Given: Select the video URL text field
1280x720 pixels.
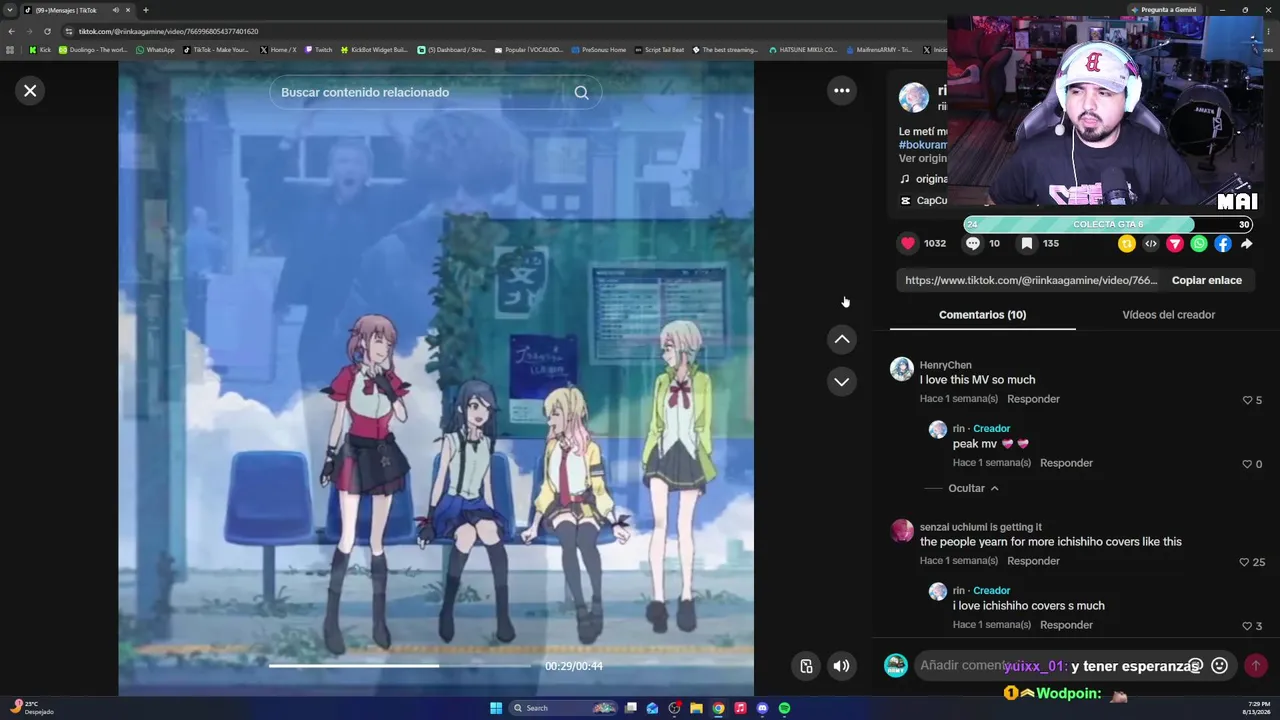Looking at the screenshot, I should tap(1031, 281).
